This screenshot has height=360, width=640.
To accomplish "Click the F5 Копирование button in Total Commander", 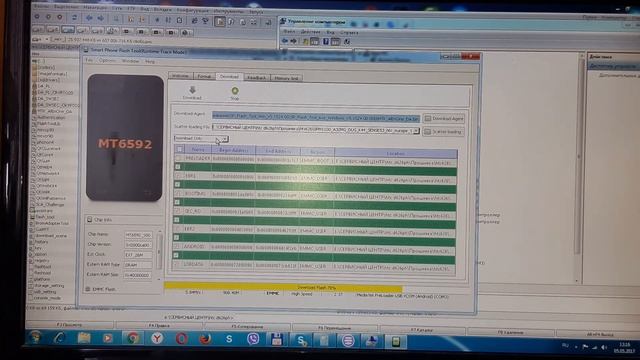I will (247, 327).
